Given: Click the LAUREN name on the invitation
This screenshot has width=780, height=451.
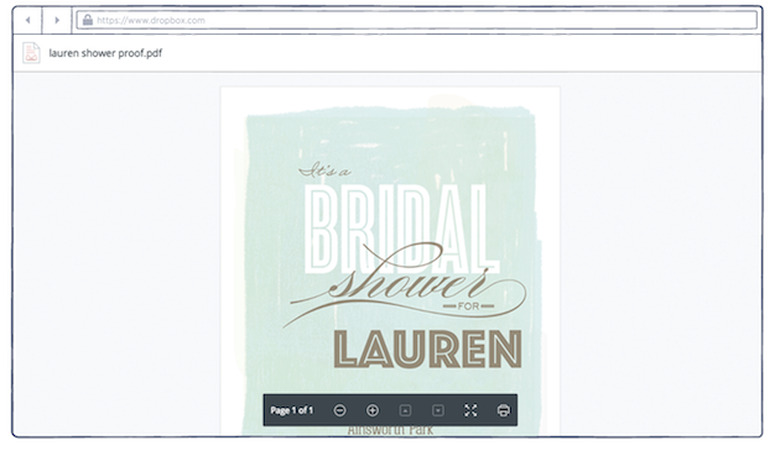Looking at the screenshot, I should point(428,349).
